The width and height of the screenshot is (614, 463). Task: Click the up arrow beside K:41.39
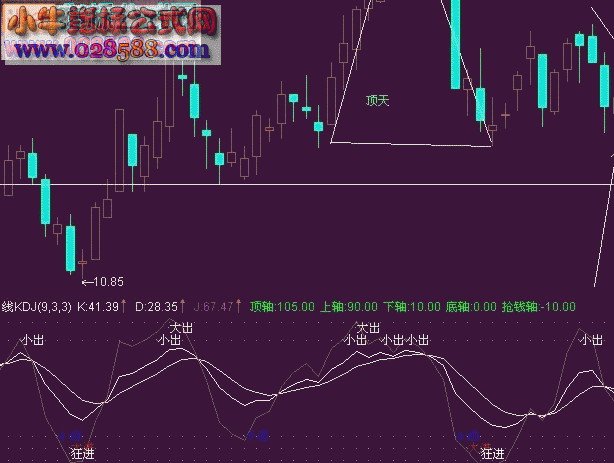[125, 306]
